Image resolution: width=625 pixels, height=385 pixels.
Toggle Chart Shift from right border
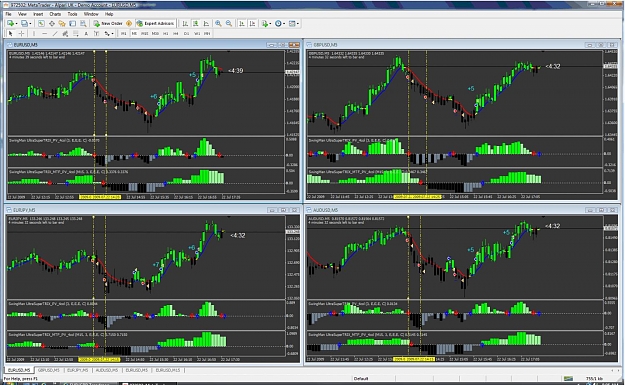252,24
